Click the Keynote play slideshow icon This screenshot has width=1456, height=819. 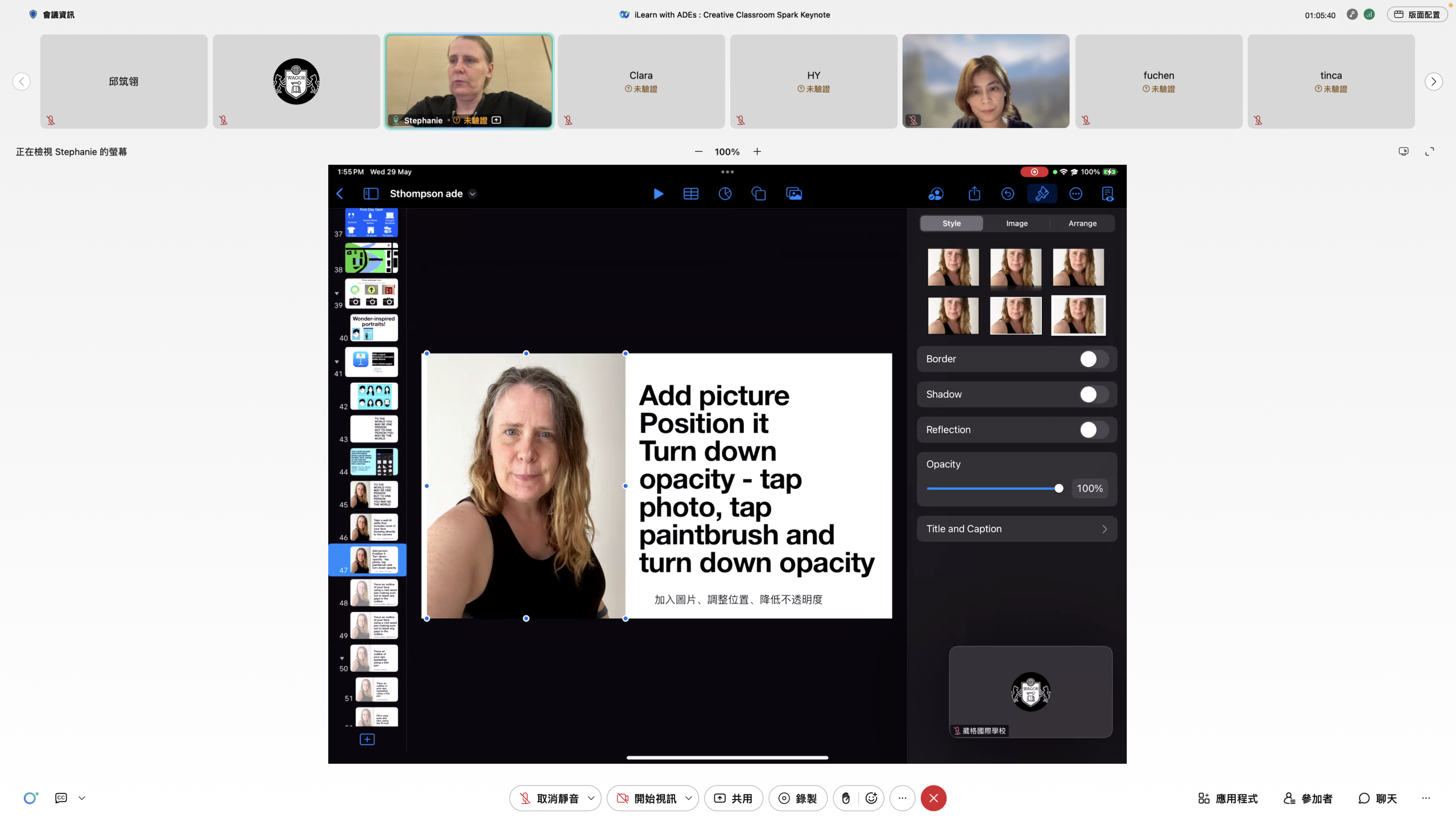click(658, 194)
